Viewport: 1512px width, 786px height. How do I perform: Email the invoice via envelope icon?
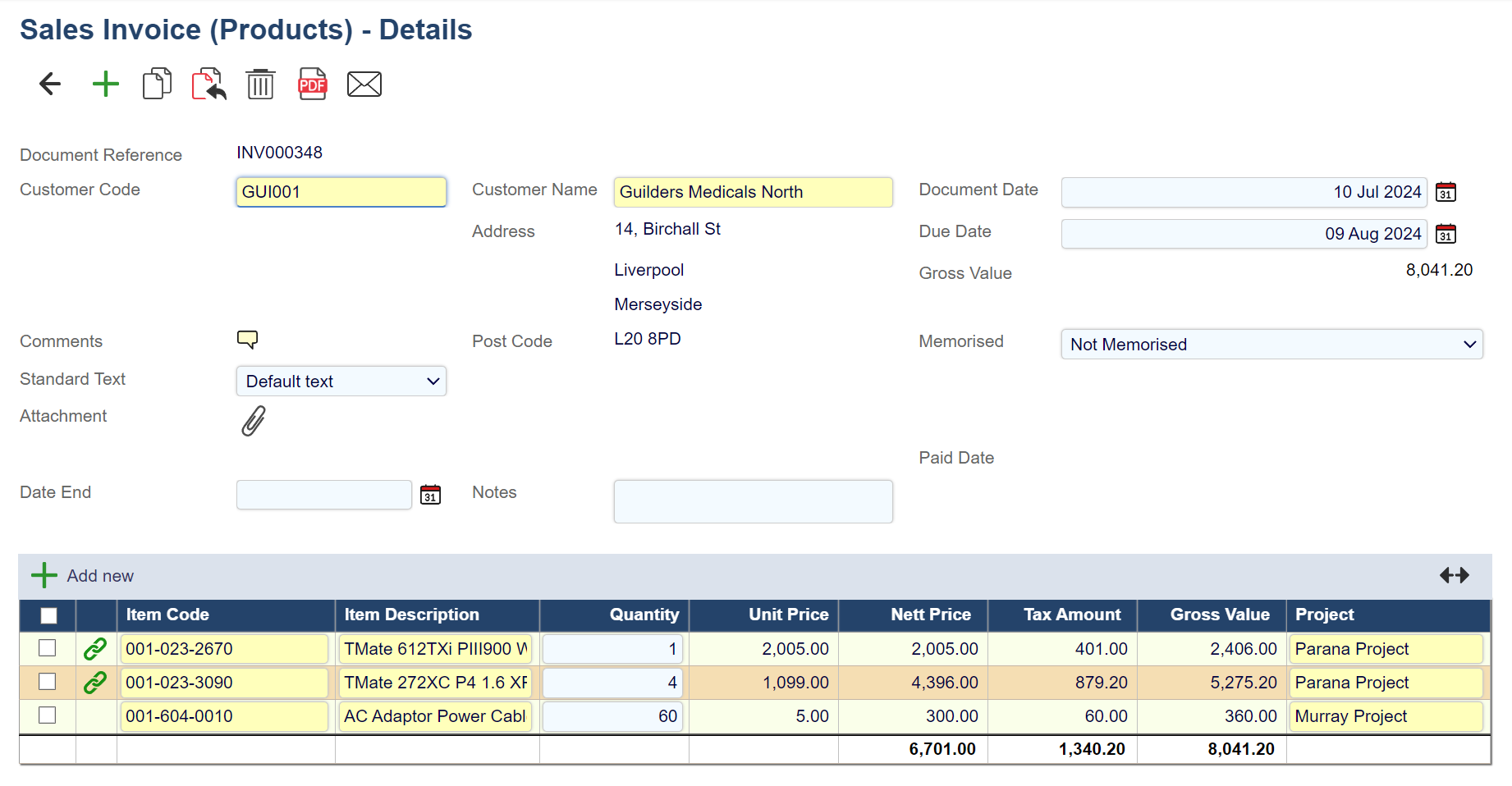364,84
